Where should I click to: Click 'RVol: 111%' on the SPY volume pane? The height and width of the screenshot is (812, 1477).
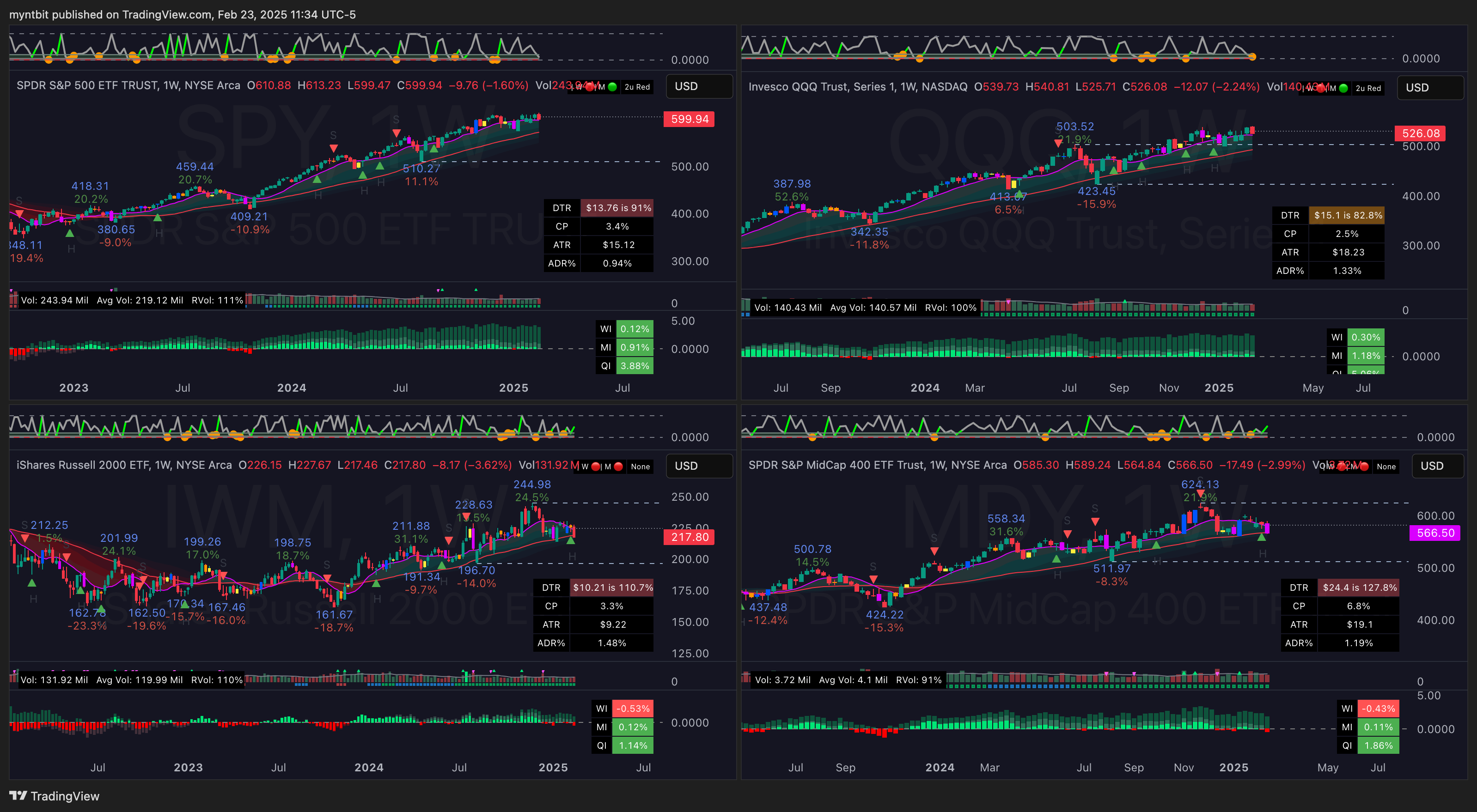(x=217, y=300)
